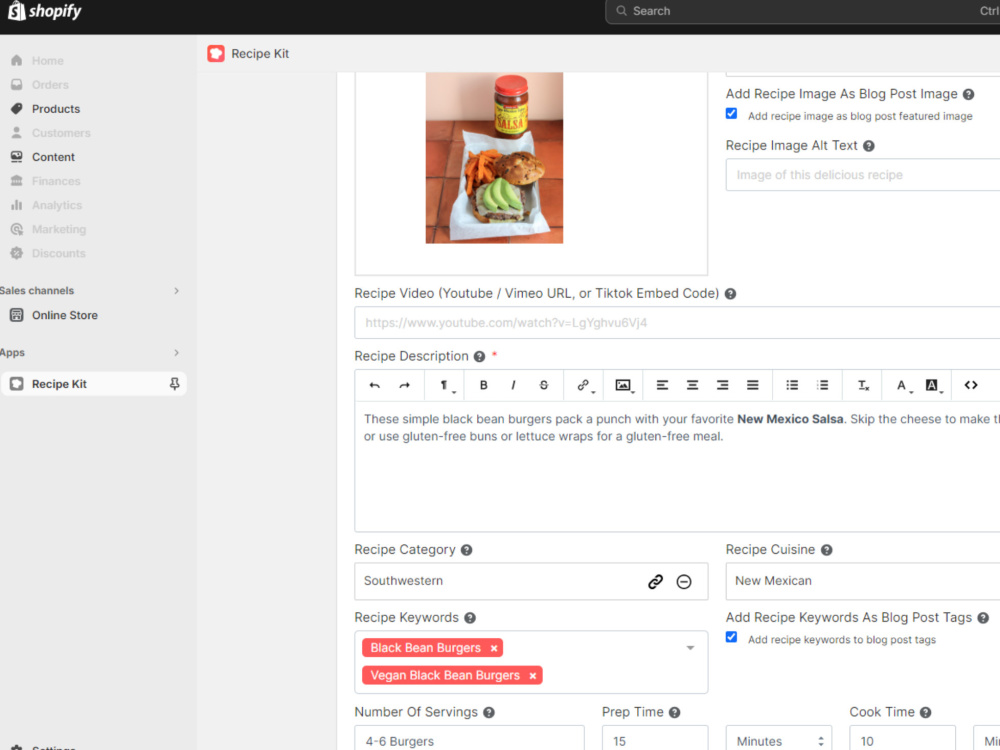Center align description text
The width and height of the screenshot is (1000, 750).
click(x=692, y=385)
